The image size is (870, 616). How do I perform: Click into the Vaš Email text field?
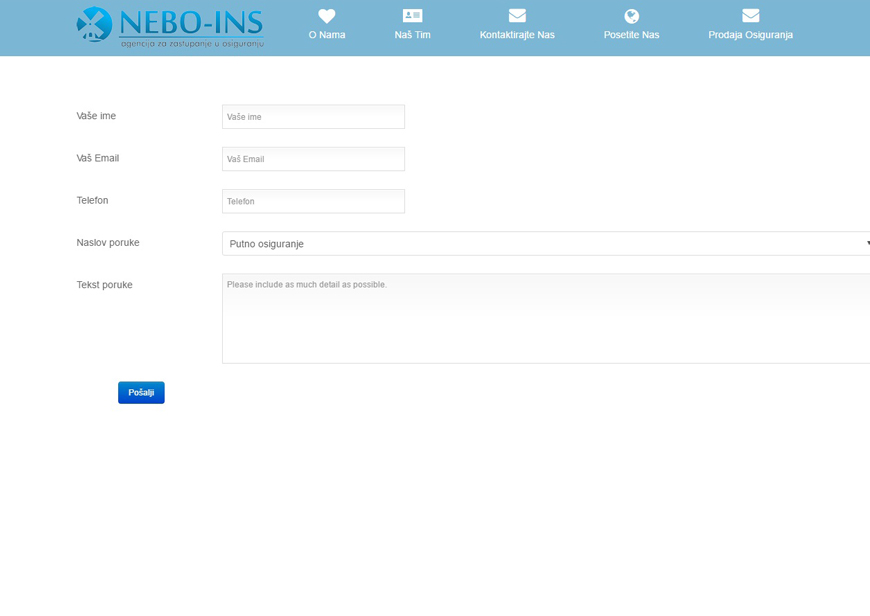(313, 159)
